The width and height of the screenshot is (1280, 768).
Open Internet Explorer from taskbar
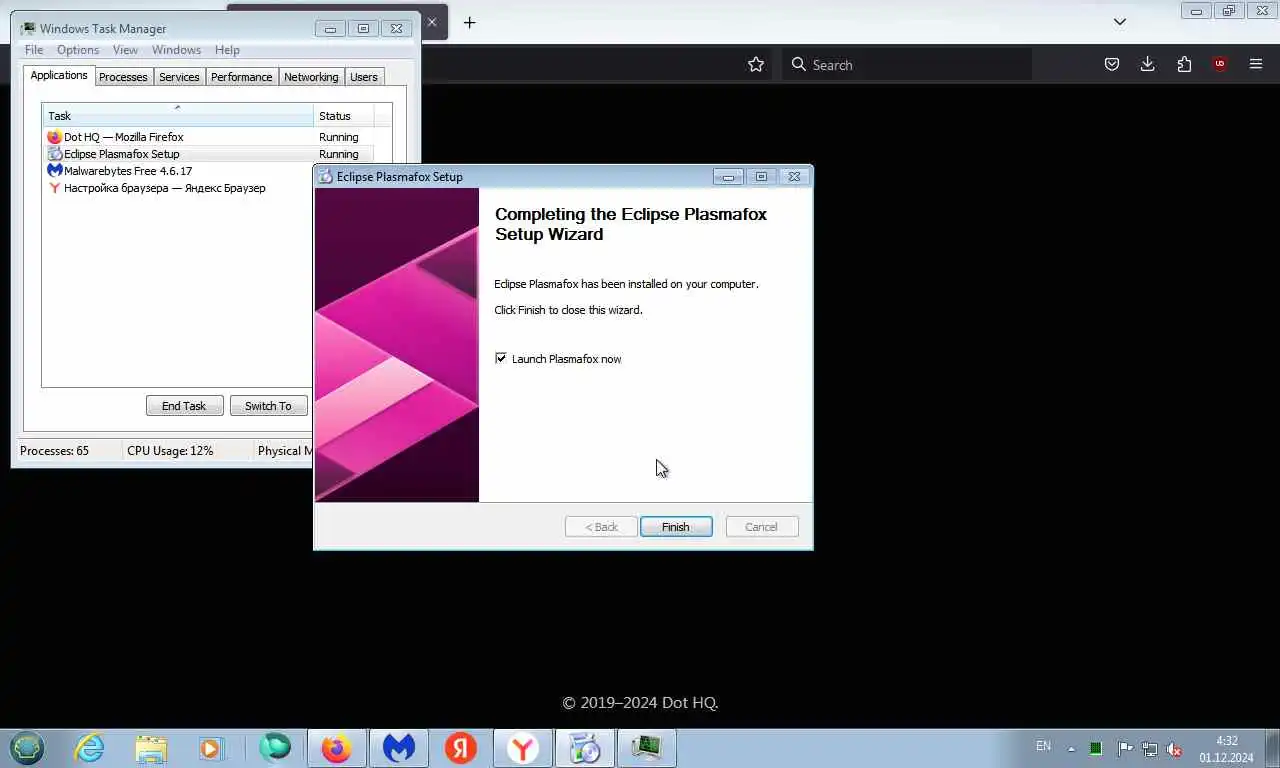click(x=89, y=748)
